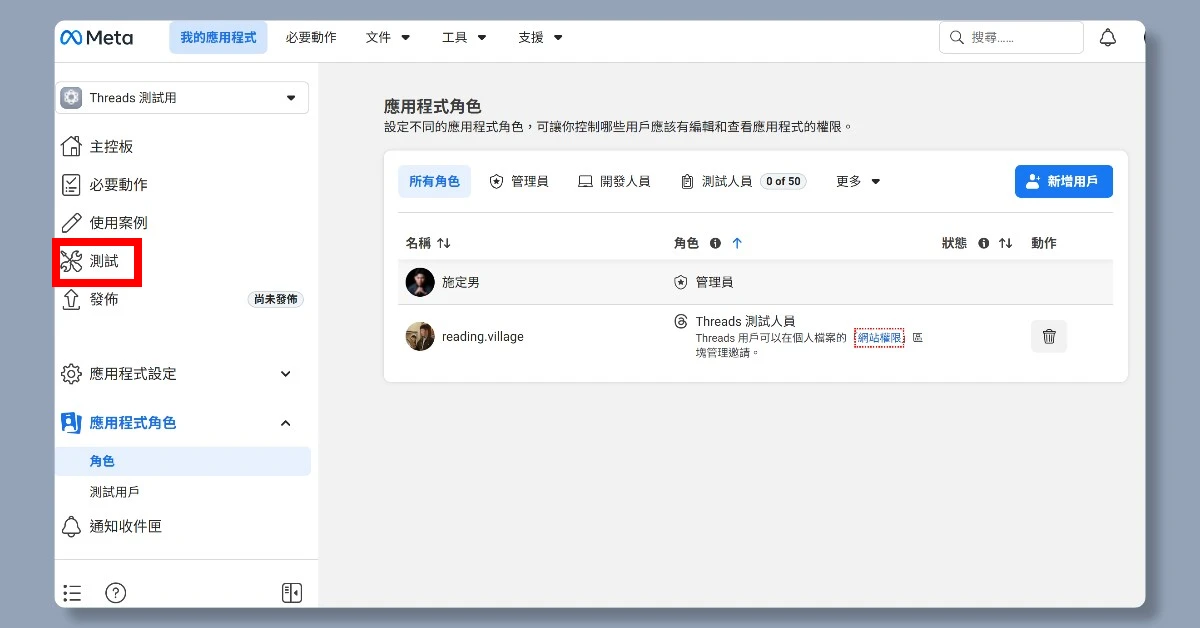This screenshot has height=628, width=1200.
Task: Click inside the 搜尋 search field
Action: tap(1011, 38)
